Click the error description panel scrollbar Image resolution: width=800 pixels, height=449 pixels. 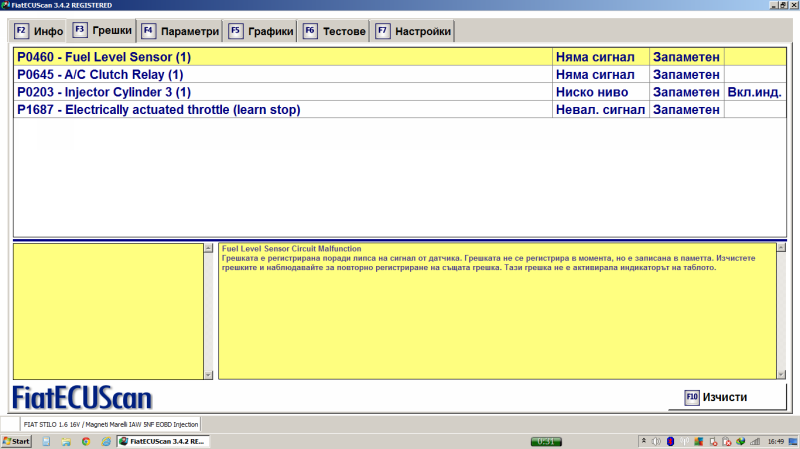click(780, 310)
